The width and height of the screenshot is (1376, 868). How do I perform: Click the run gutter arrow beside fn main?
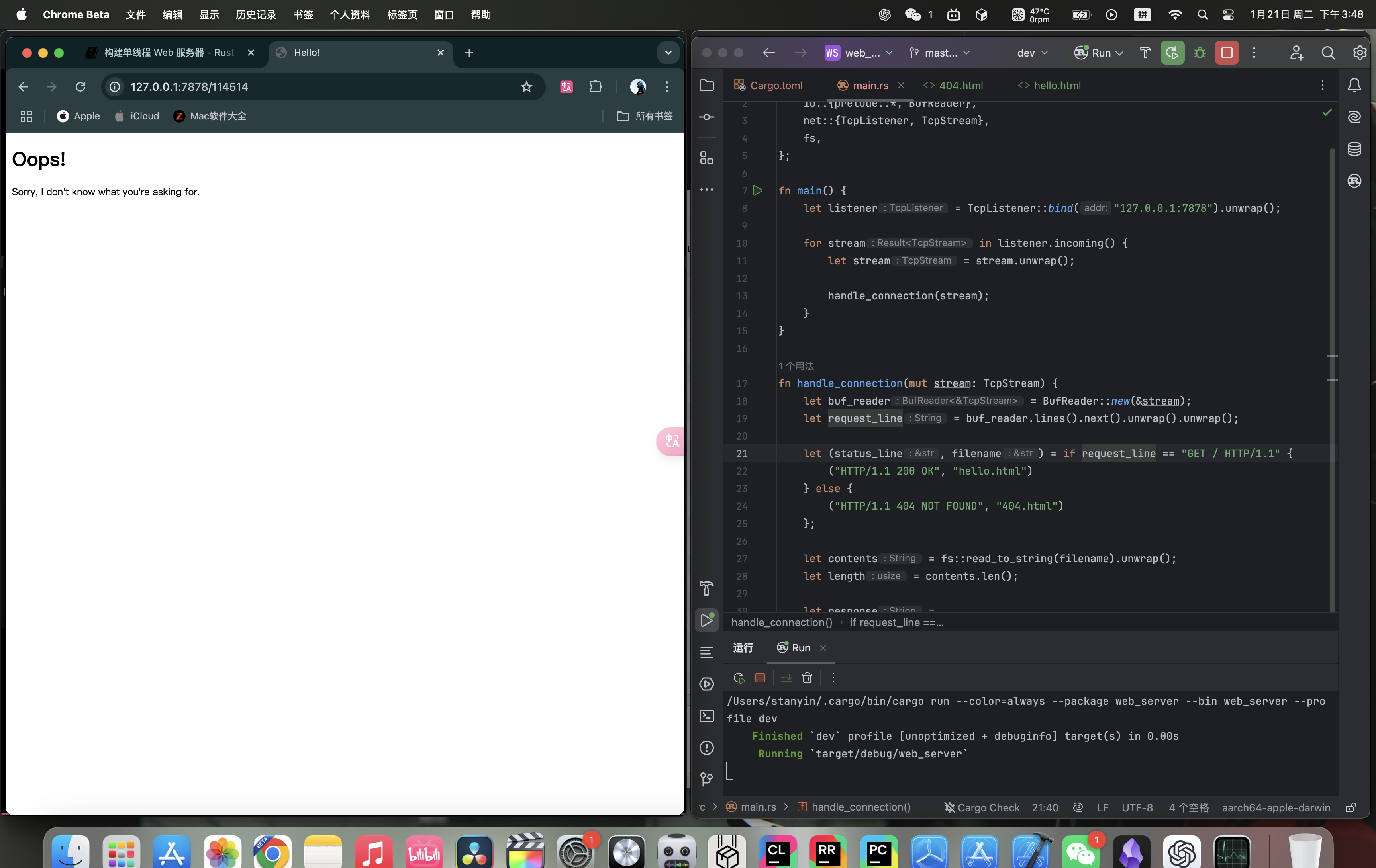tap(758, 190)
